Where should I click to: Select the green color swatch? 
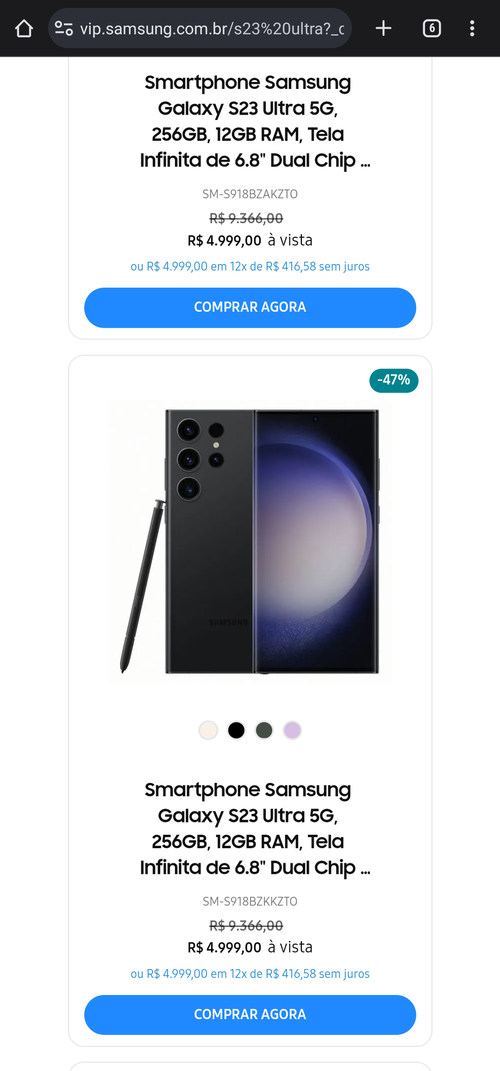(x=264, y=730)
